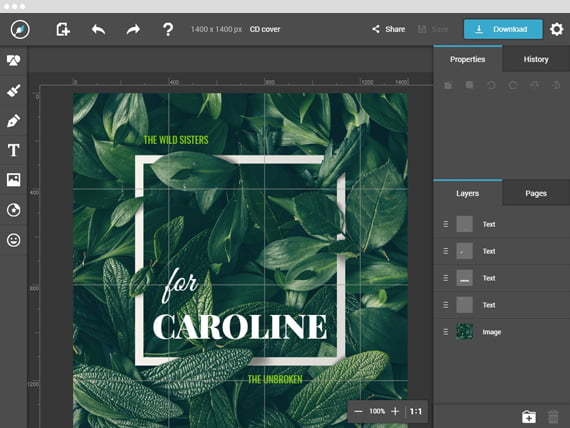The height and width of the screenshot is (428, 570).
Task: Click the first dimmed arrange icon in Properties
Action: click(x=448, y=85)
